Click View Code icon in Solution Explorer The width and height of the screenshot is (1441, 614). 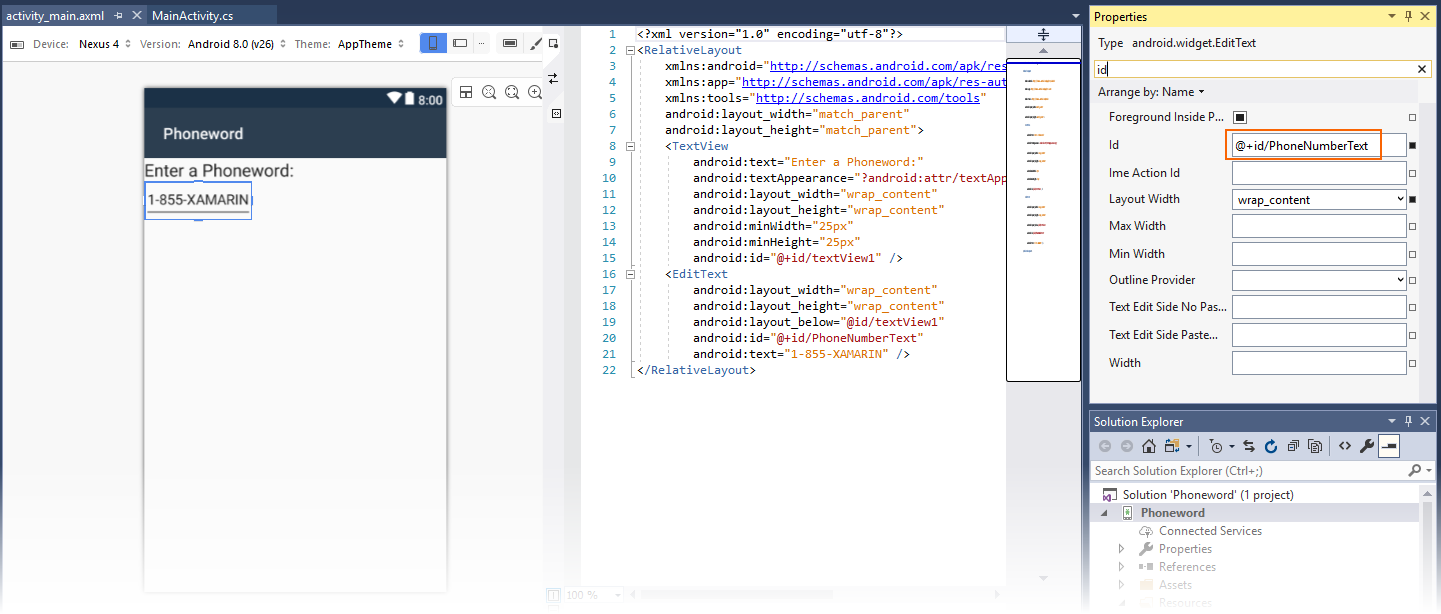pos(1345,446)
